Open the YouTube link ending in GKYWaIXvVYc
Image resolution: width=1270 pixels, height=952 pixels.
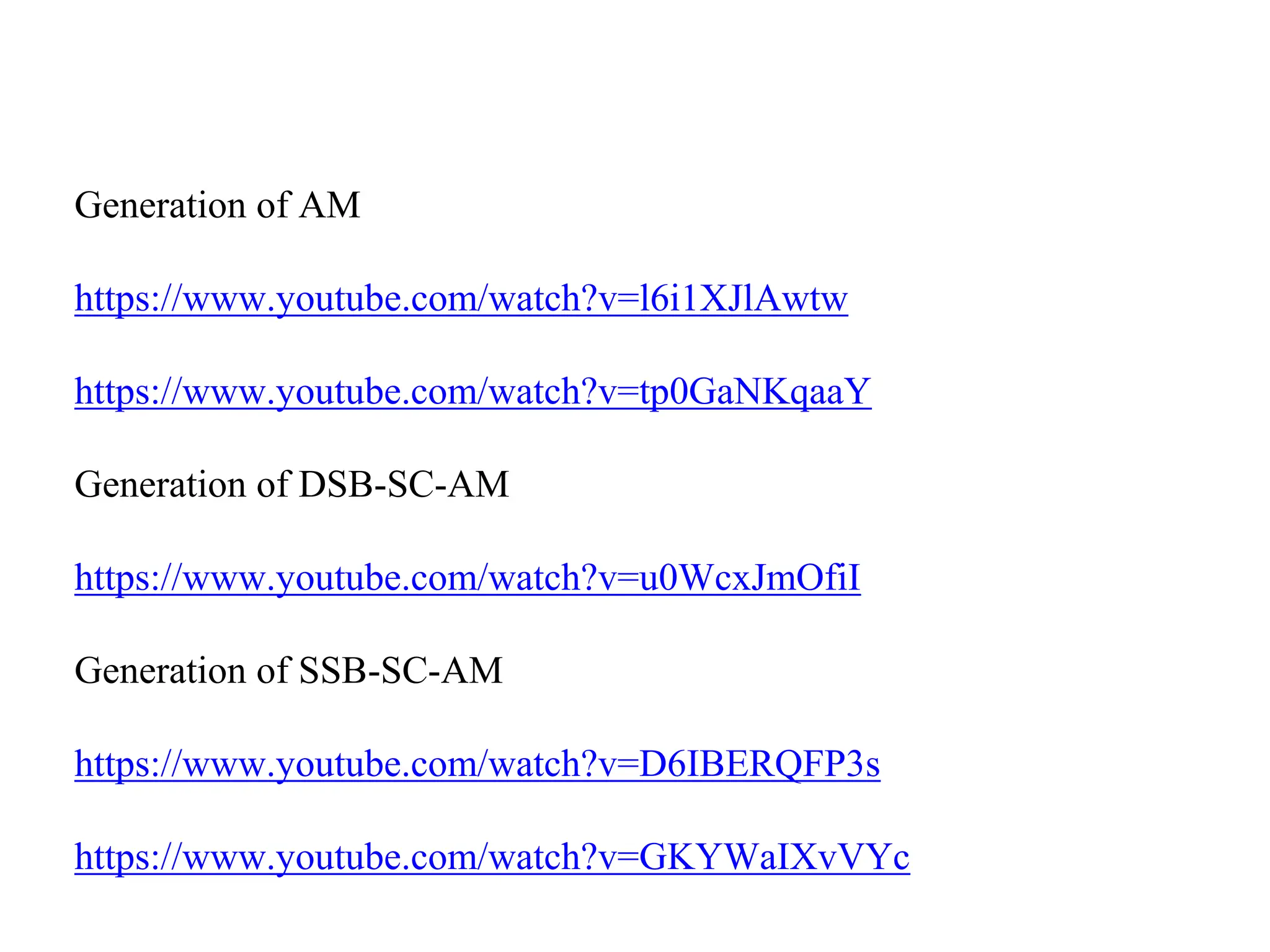point(492,857)
